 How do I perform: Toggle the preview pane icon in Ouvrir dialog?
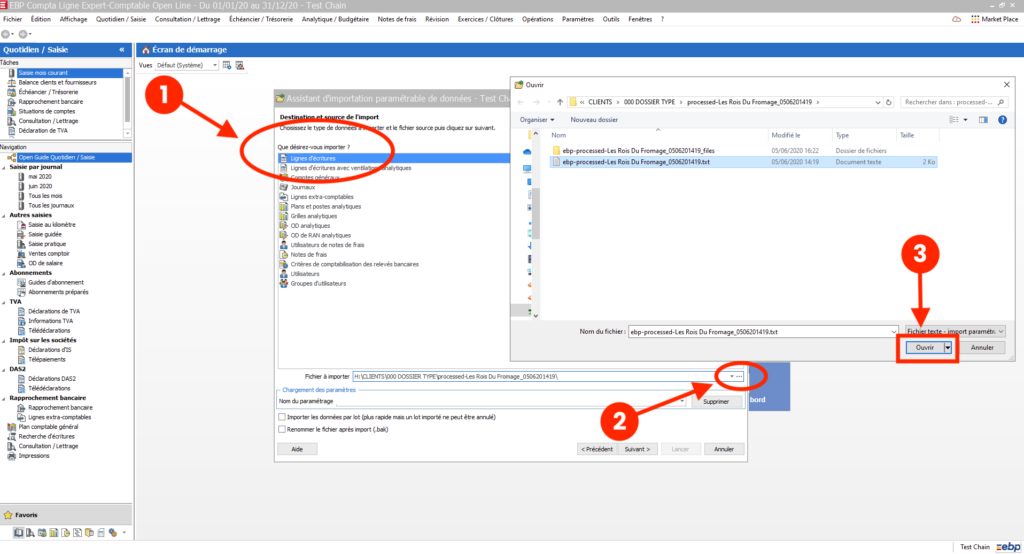983,120
